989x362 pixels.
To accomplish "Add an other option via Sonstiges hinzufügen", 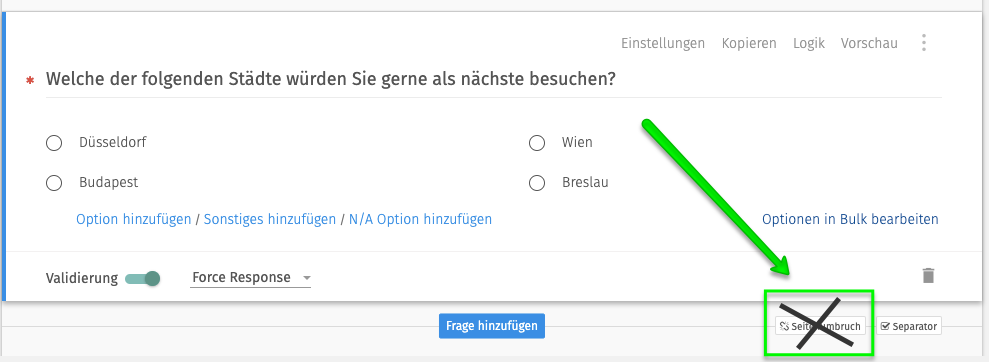I will point(270,219).
